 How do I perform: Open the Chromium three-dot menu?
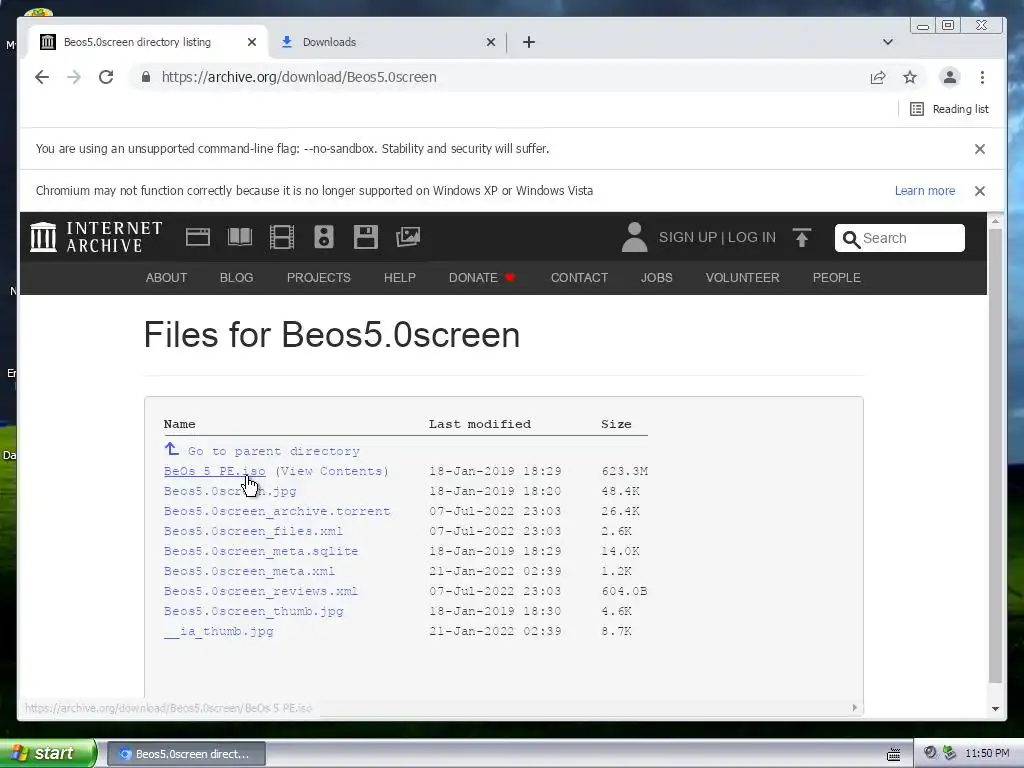pyautogui.click(x=982, y=77)
